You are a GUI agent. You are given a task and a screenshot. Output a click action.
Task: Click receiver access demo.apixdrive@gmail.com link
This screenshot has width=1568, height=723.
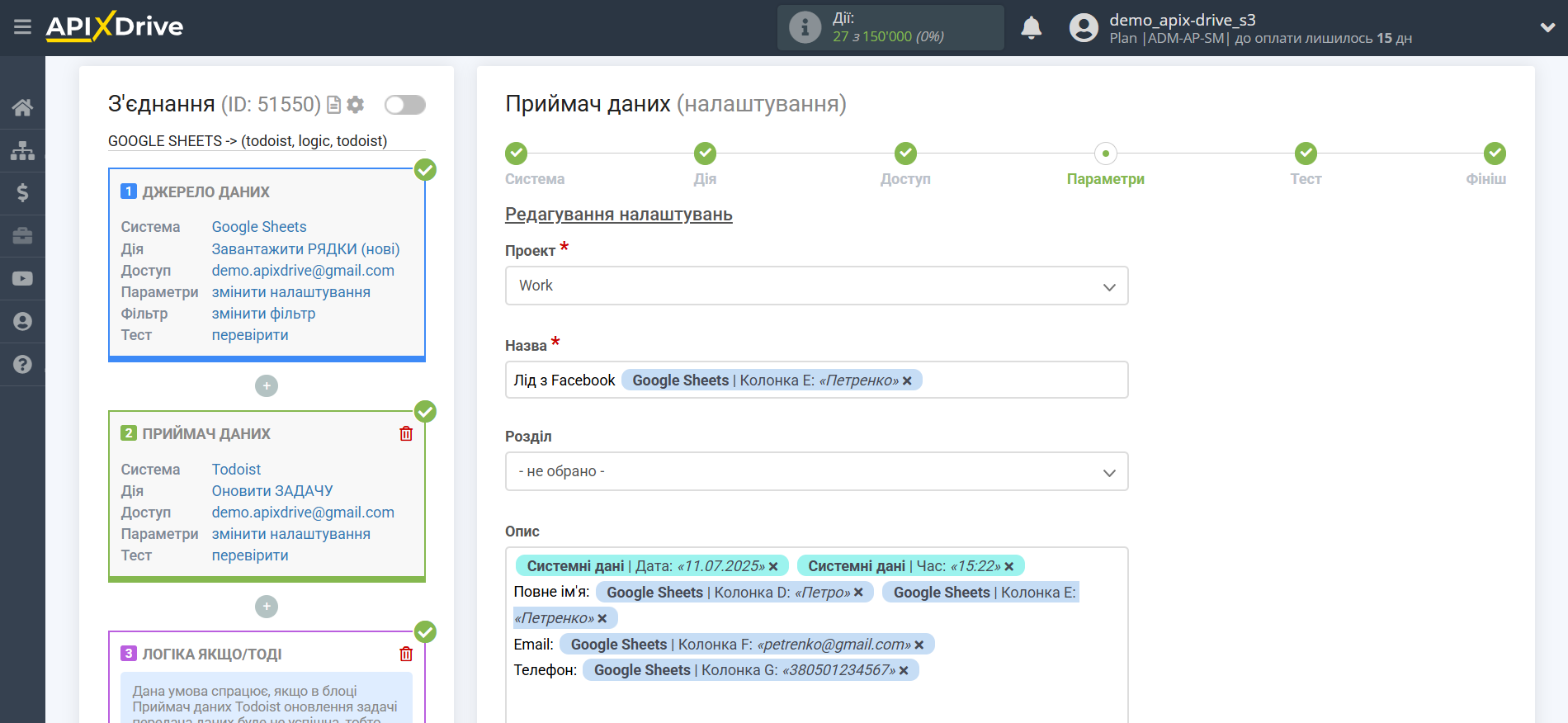303,513
